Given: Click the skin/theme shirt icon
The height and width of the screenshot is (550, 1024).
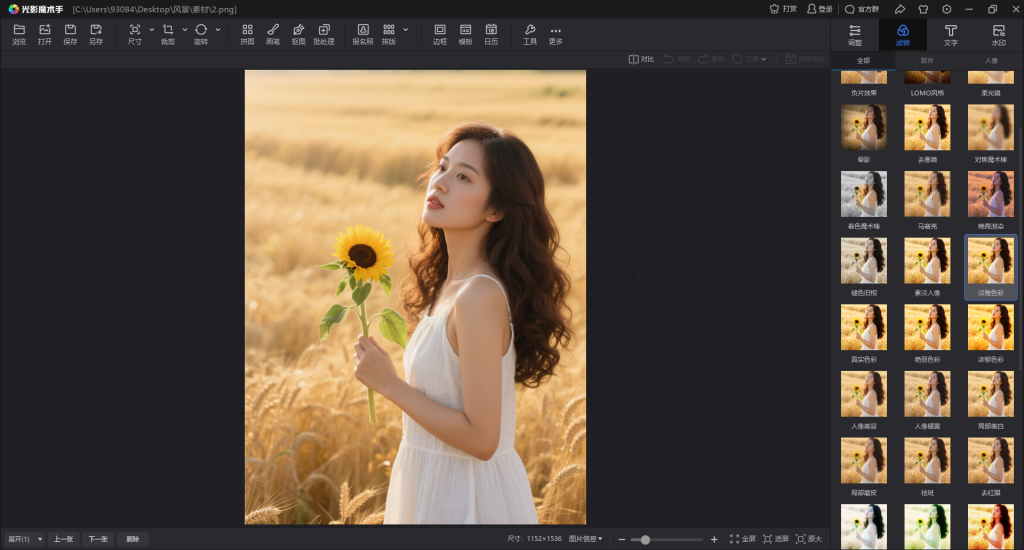Looking at the screenshot, I should 923,9.
